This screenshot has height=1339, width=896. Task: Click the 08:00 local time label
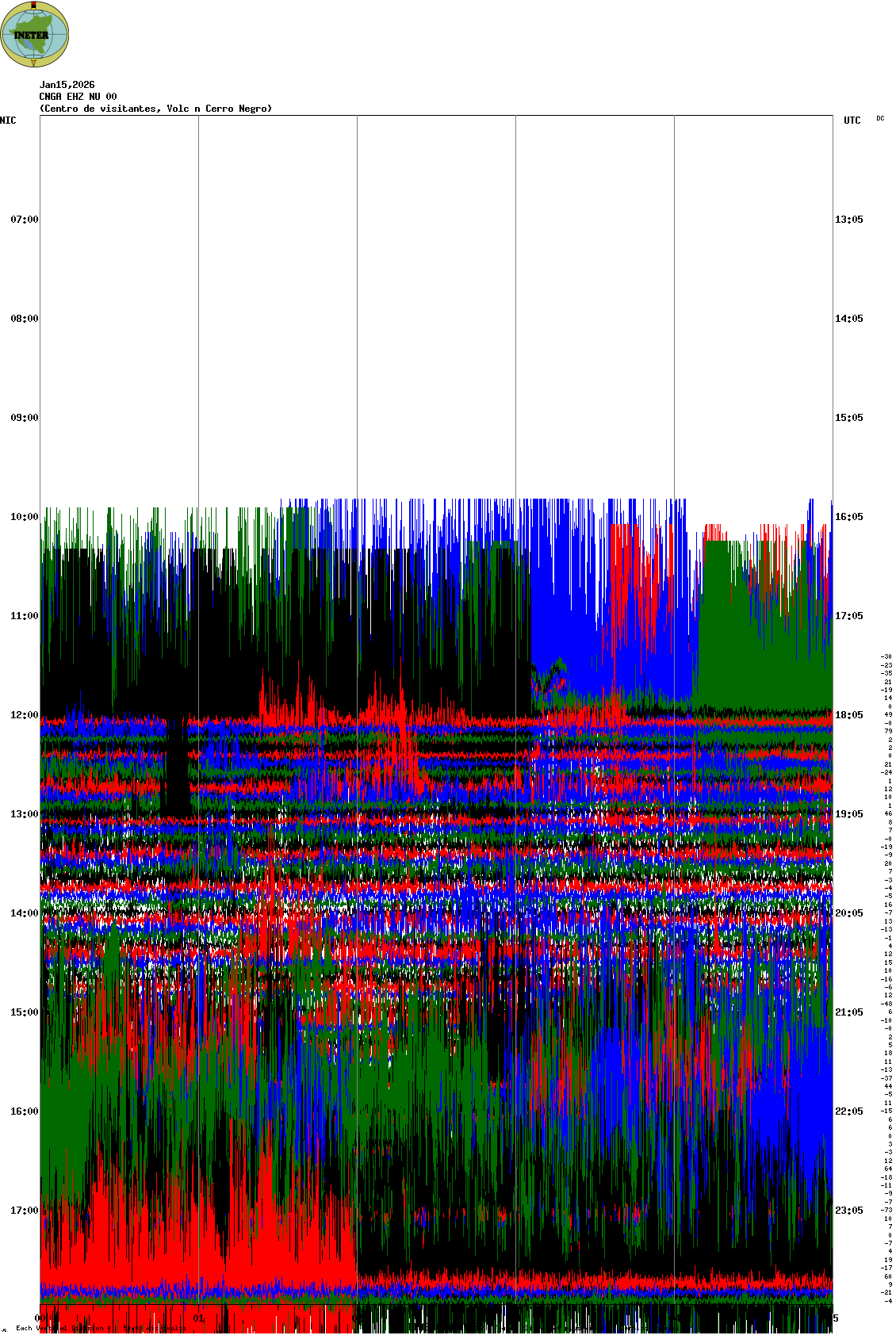24,319
